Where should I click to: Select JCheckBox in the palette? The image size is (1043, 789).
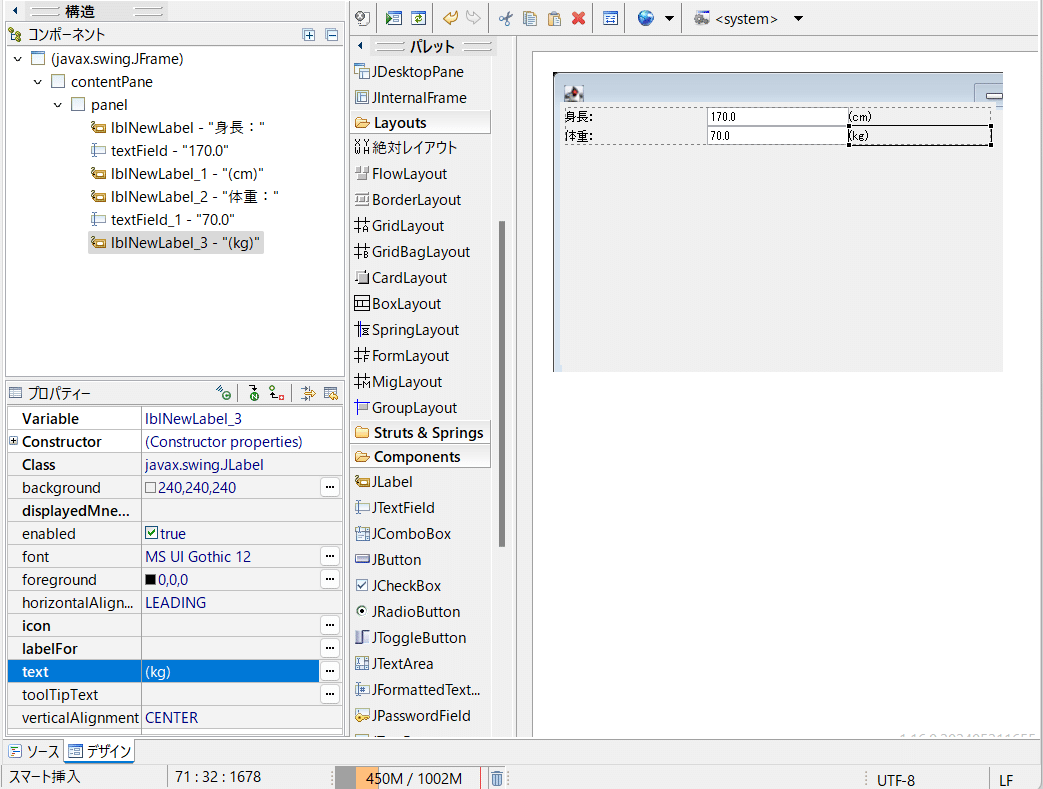(398, 585)
